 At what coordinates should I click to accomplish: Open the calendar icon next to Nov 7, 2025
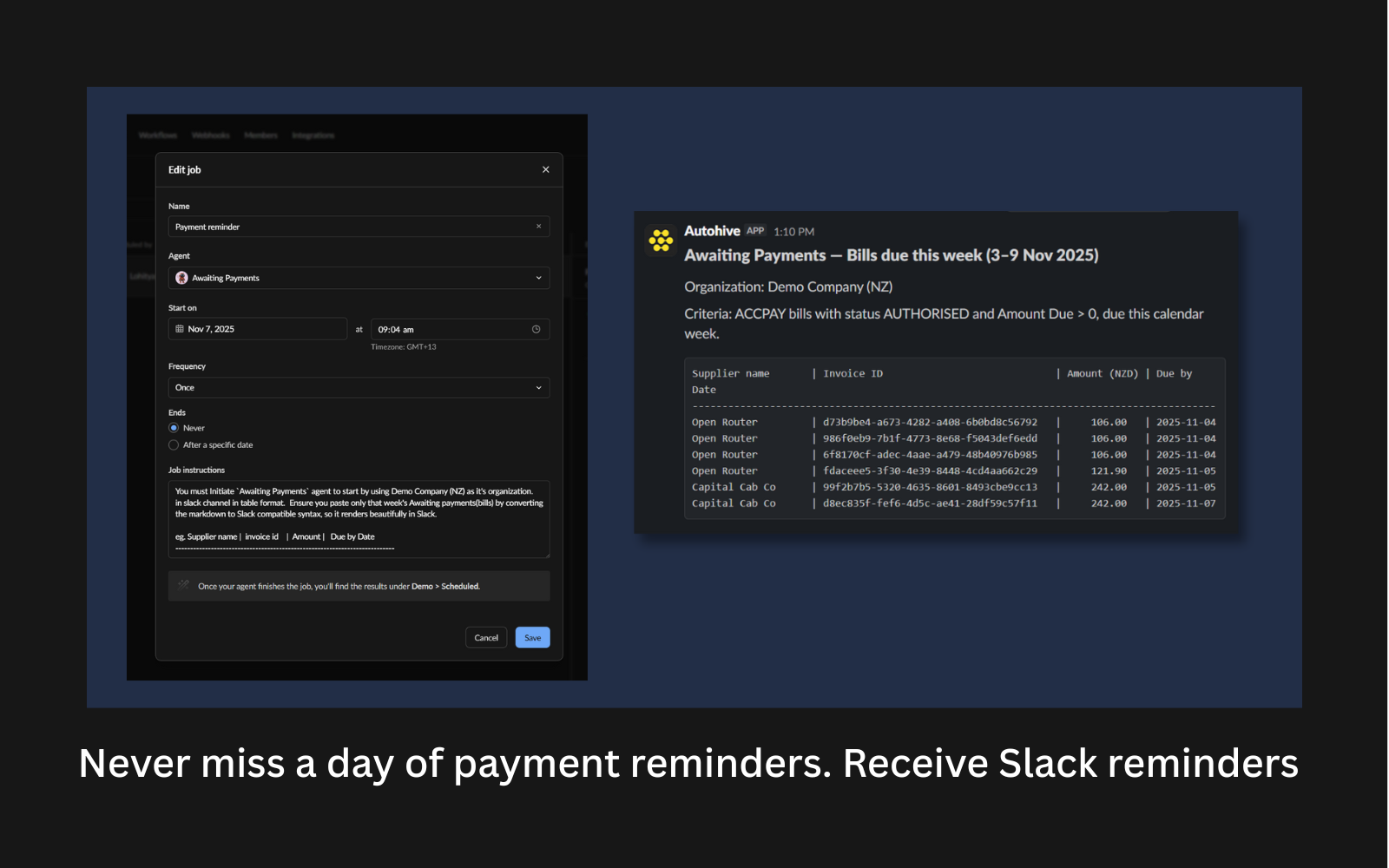pyautogui.click(x=180, y=329)
